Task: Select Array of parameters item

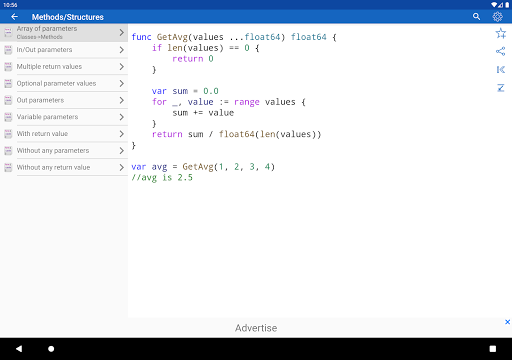Action: point(64,33)
